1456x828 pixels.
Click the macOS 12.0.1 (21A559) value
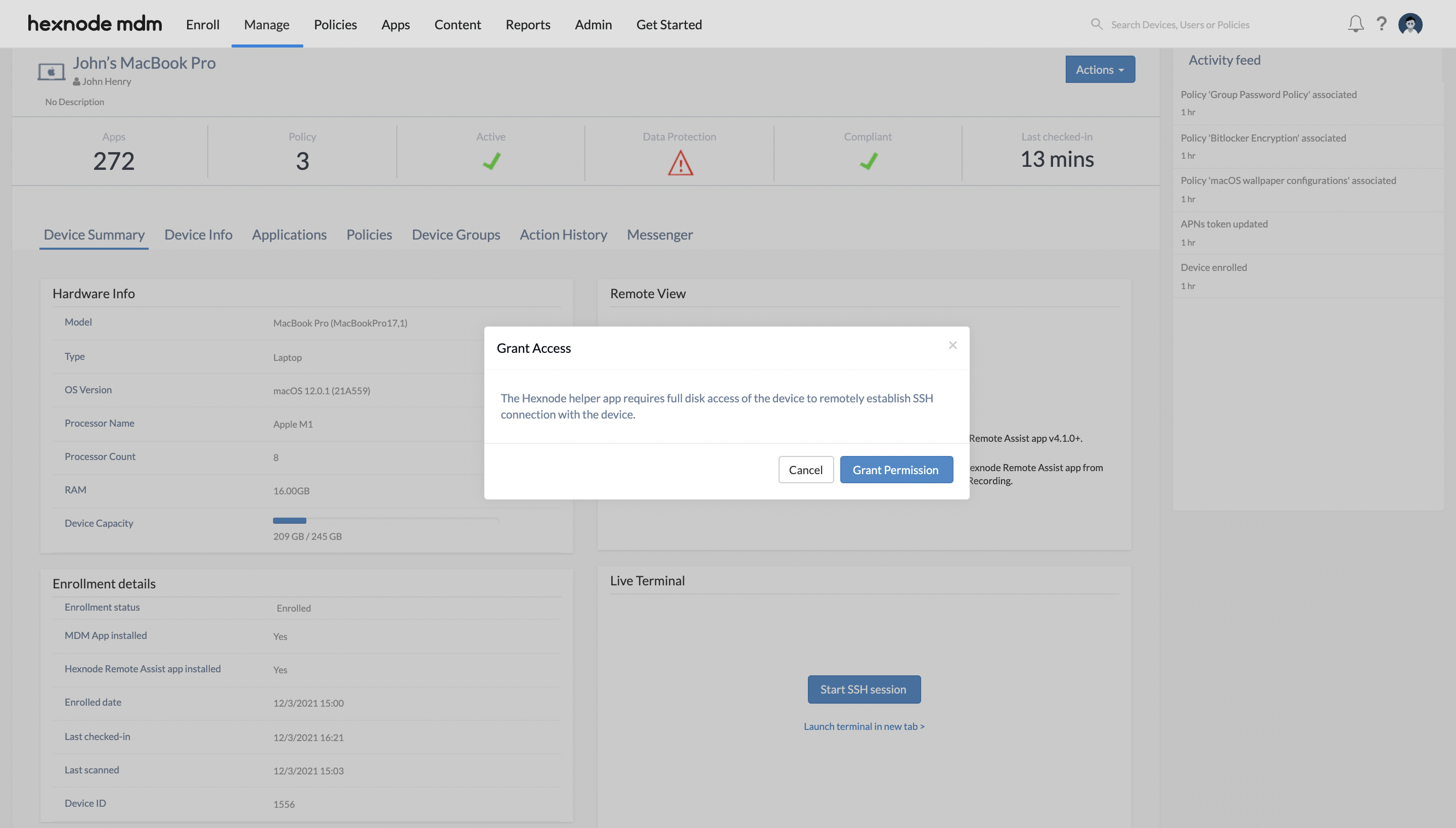pos(322,391)
